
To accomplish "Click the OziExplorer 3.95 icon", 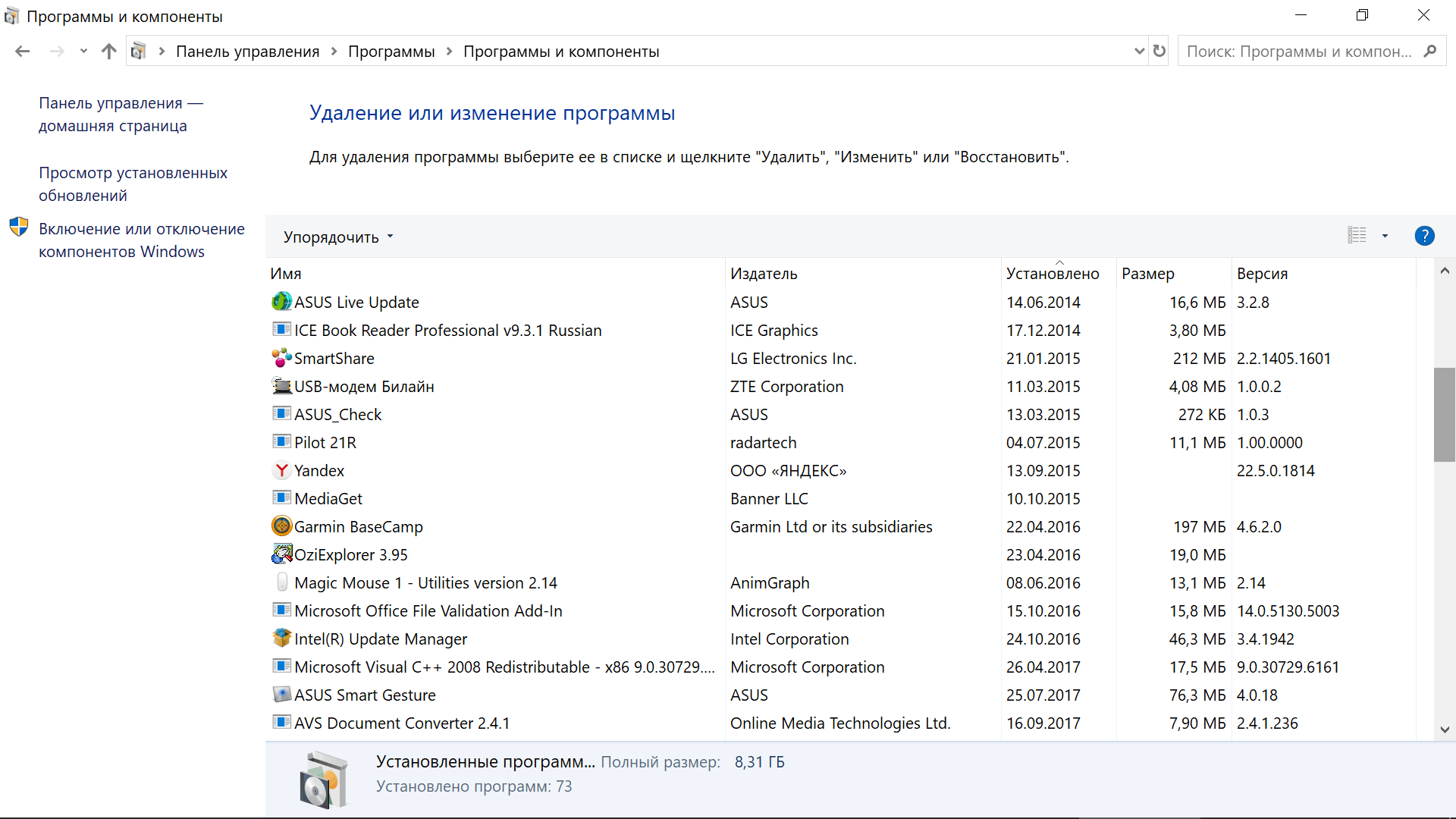I will (x=281, y=554).
